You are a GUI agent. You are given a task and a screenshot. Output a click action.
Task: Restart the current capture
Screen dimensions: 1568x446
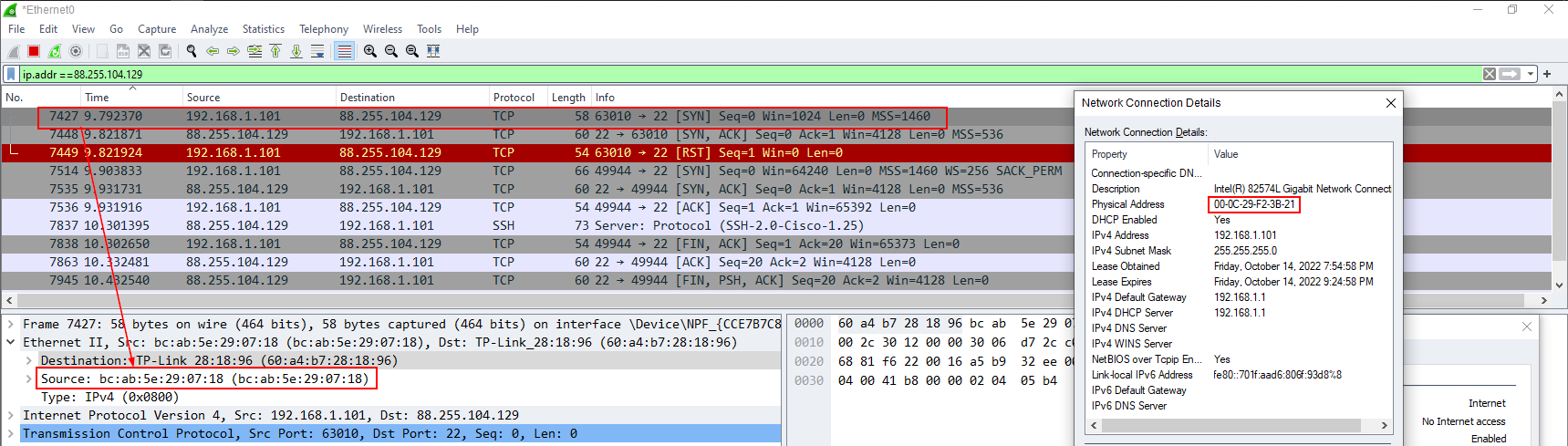[x=55, y=51]
